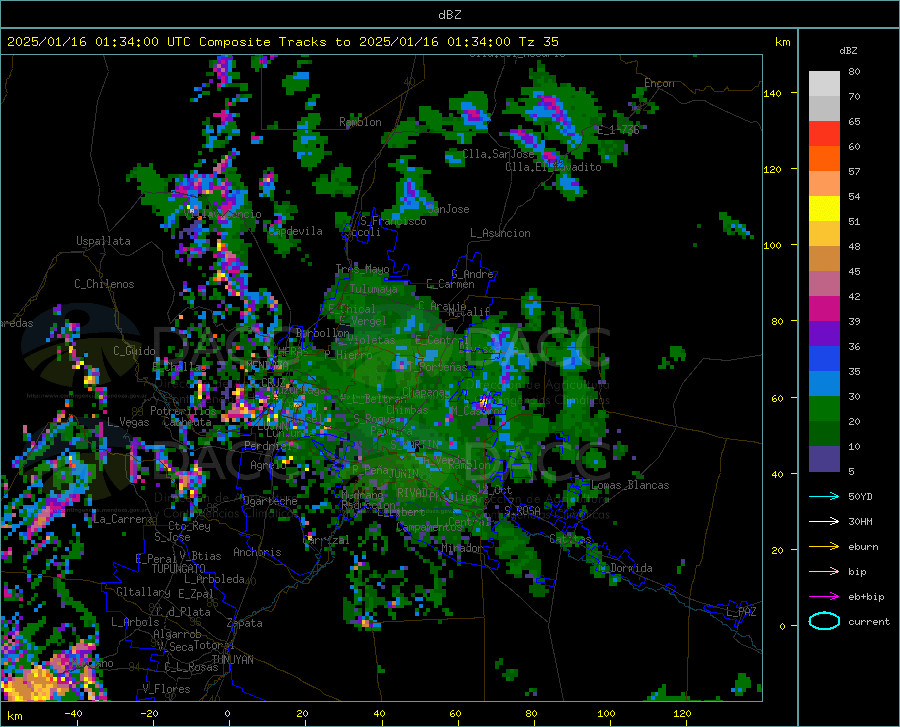Select the 35 dBZ blue swatch
900x727 pixels.
824,384
